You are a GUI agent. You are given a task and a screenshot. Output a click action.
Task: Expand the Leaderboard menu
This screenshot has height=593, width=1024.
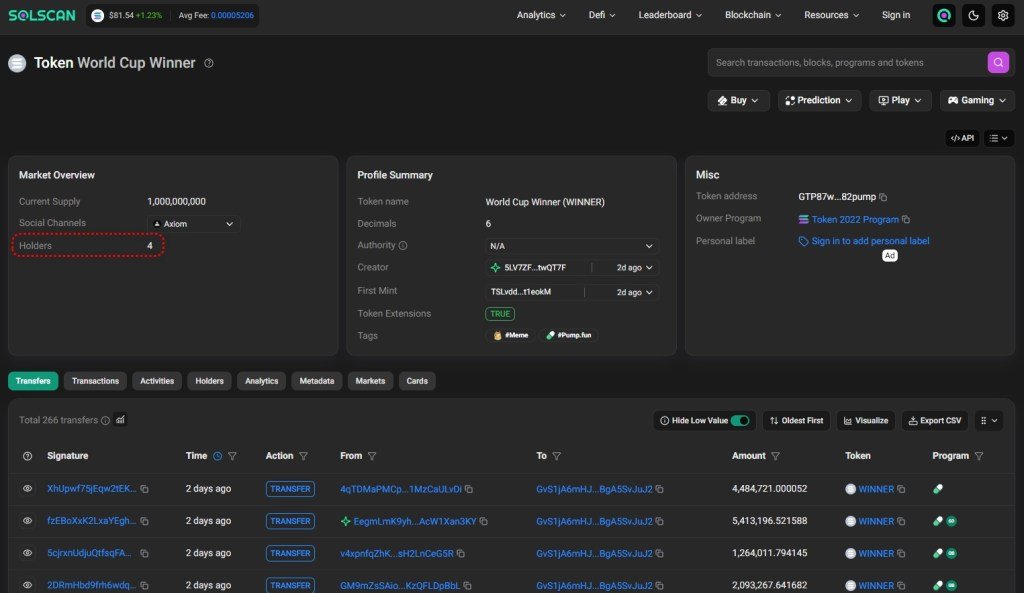point(670,15)
